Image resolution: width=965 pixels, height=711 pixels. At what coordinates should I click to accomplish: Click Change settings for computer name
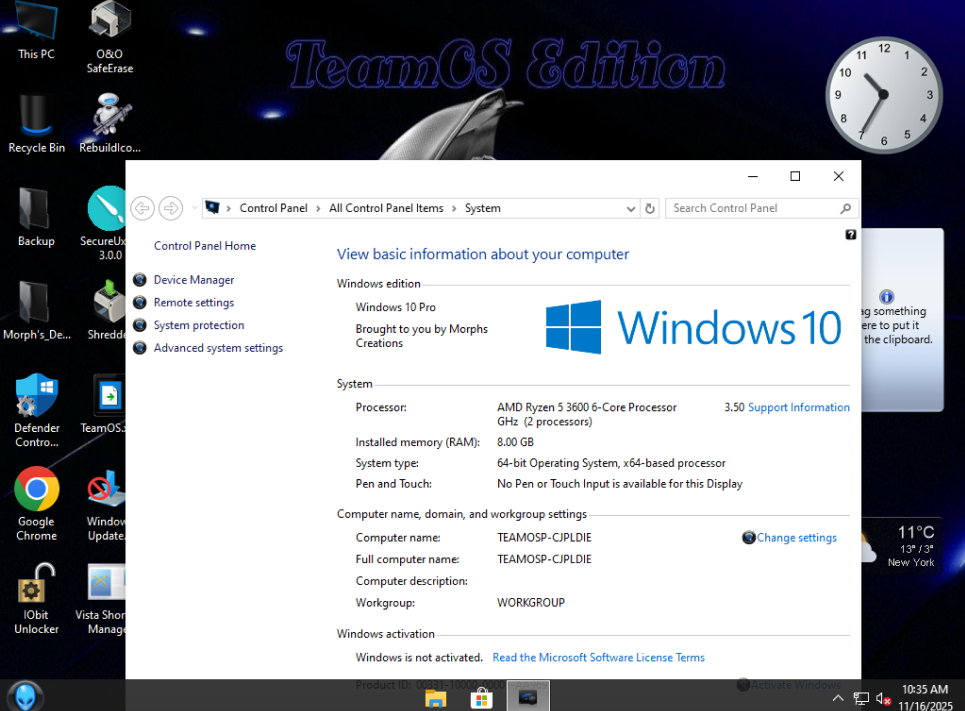coord(796,538)
